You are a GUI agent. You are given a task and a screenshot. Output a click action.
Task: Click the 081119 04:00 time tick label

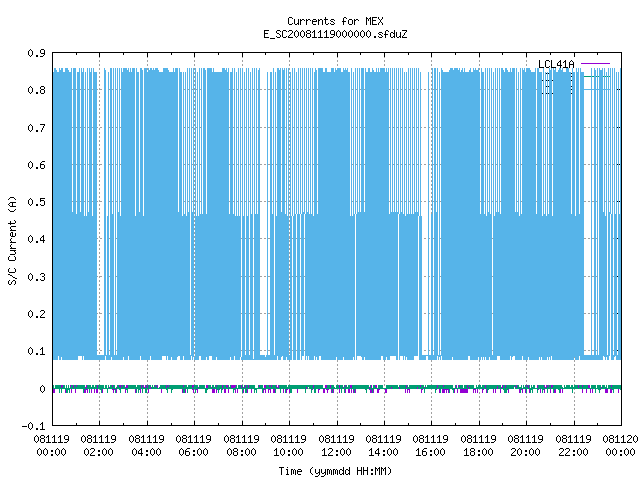[146, 446]
